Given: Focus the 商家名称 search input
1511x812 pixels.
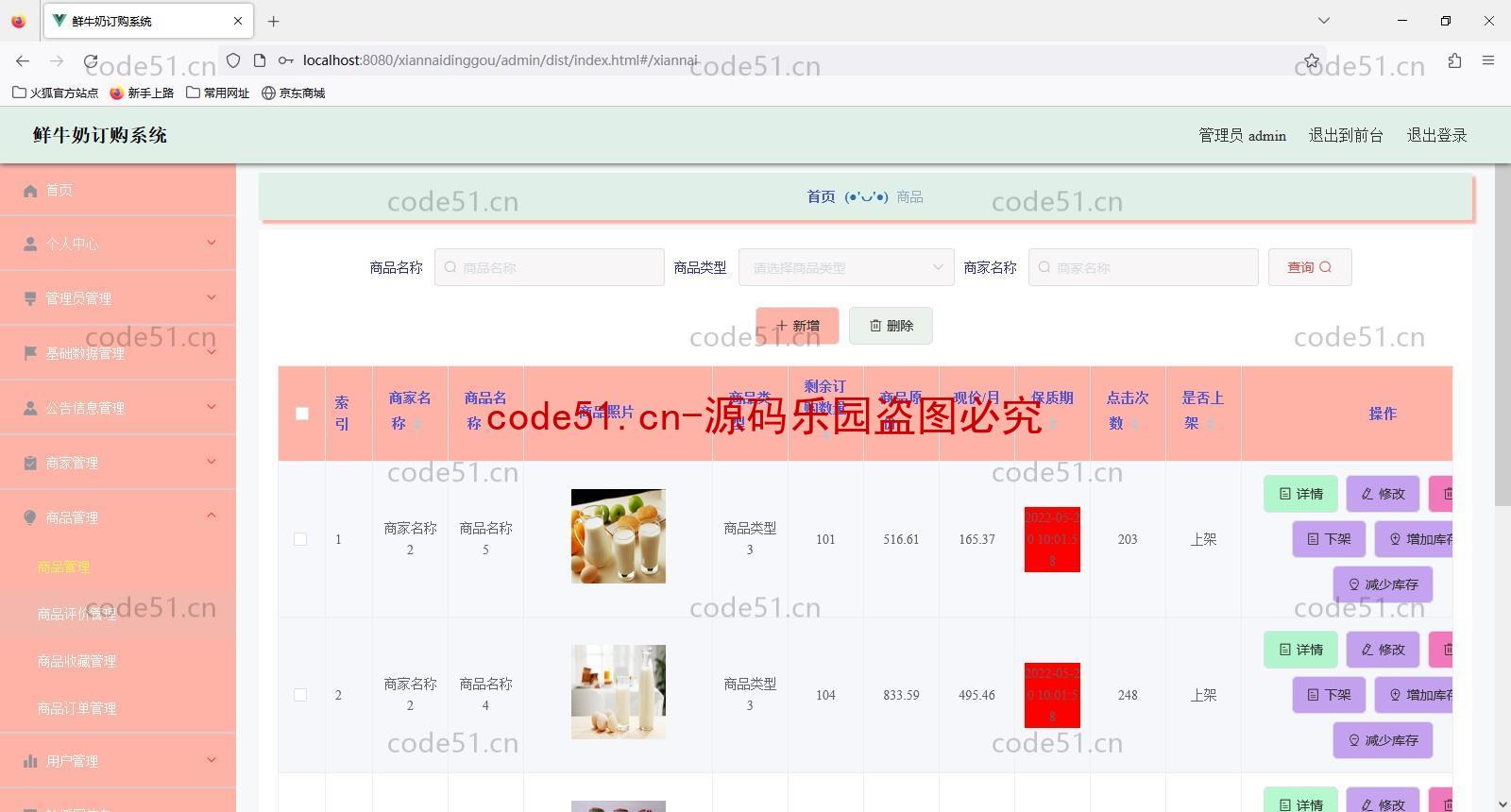Looking at the screenshot, I should (x=1144, y=267).
